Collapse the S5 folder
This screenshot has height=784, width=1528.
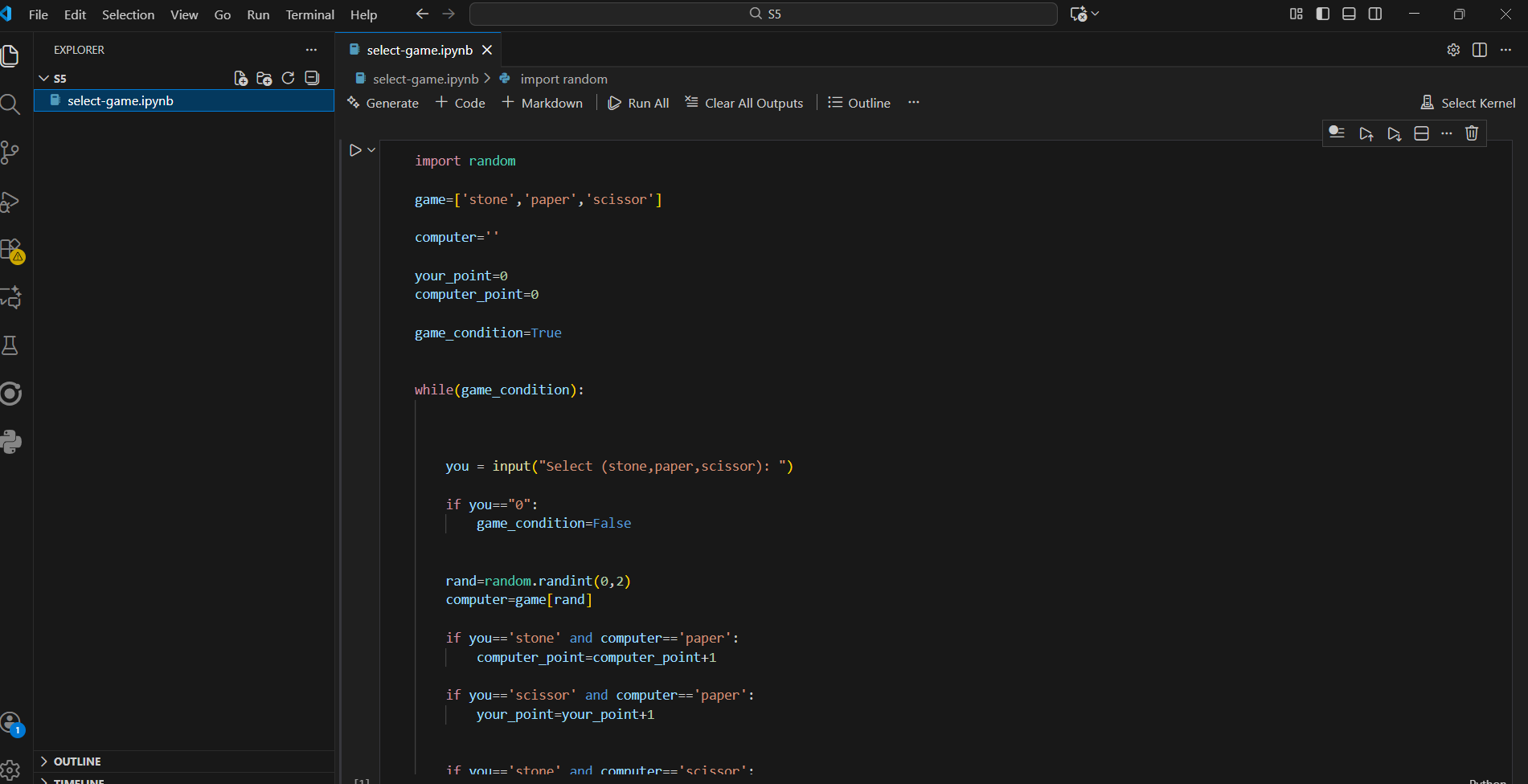pyautogui.click(x=44, y=78)
